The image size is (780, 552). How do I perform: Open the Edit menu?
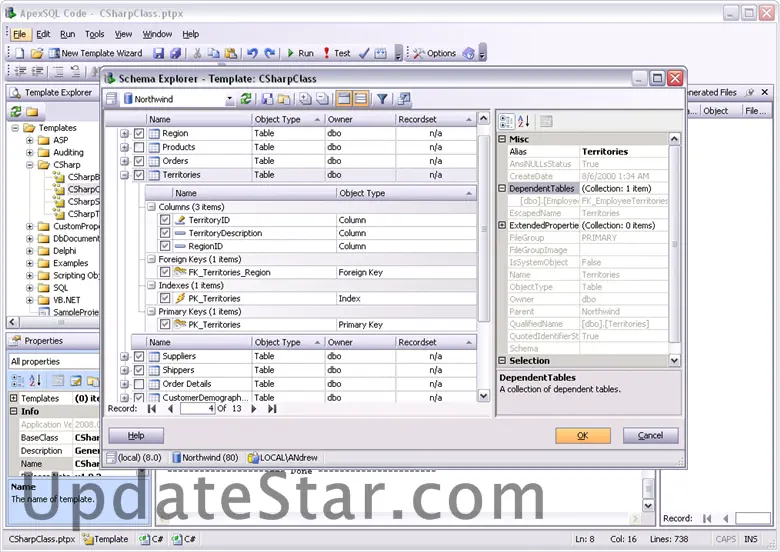point(43,34)
